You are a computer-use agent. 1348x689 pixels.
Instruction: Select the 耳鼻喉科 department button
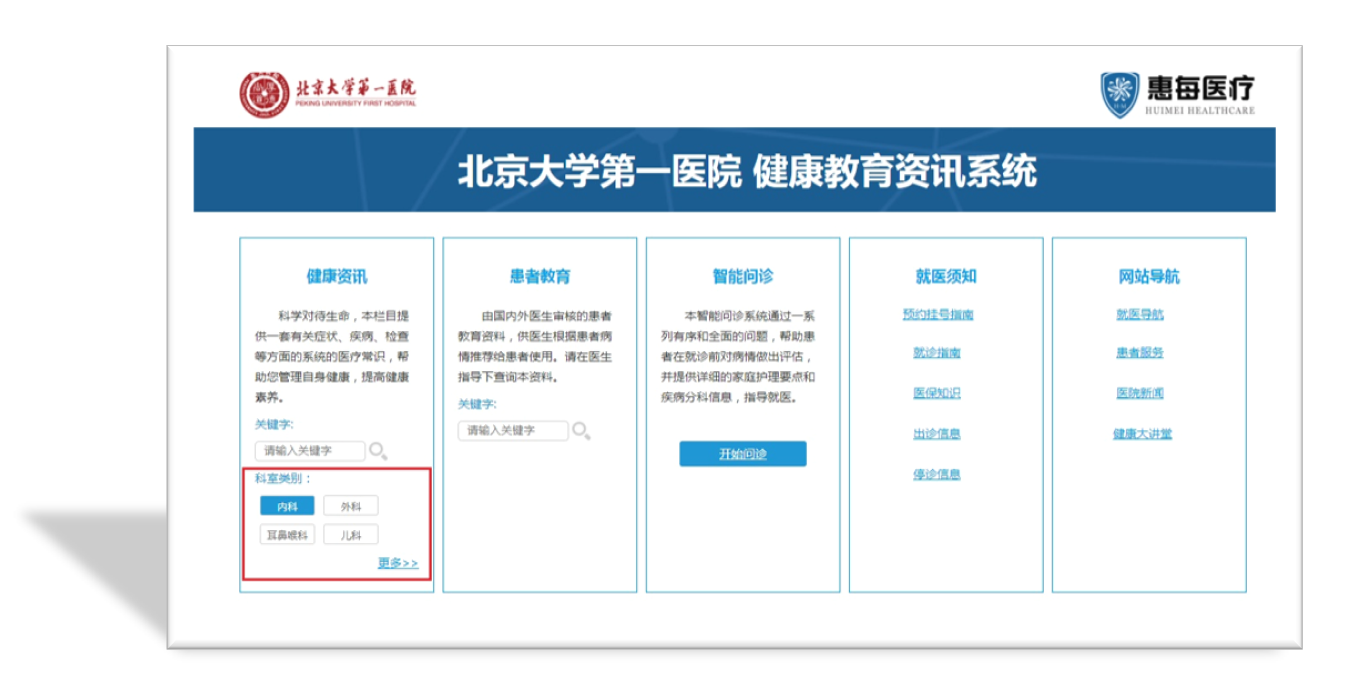tap(287, 535)
